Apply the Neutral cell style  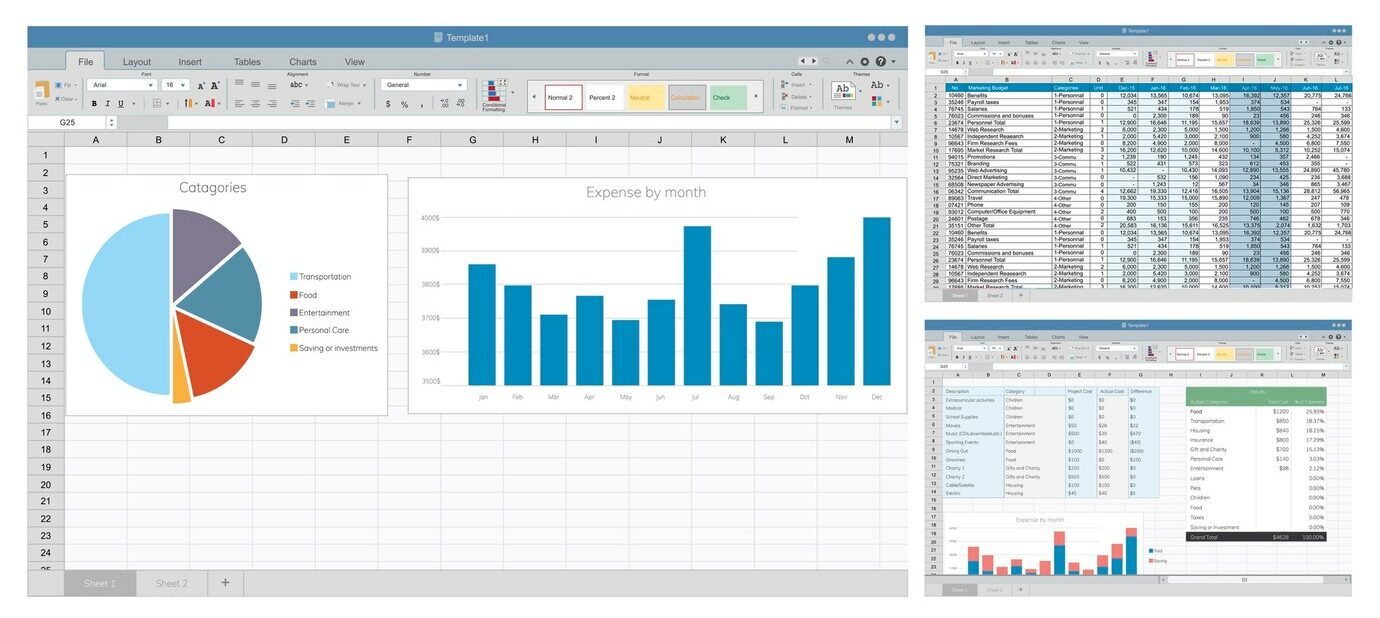(x=645, y=97)
